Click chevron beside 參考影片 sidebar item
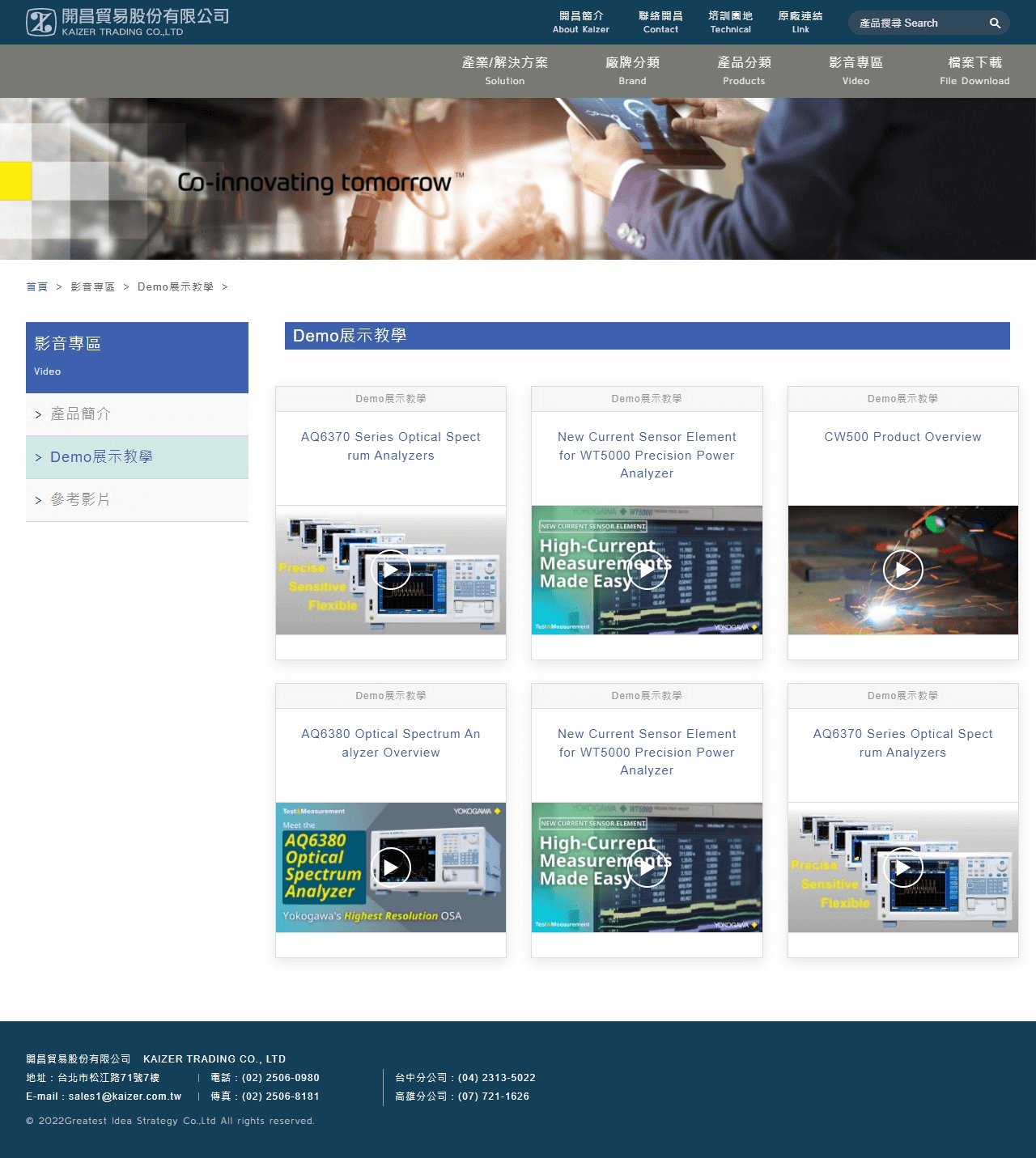Image resolution: width=1036 pixels, height=1158 pixels. click(x=38, y=501)
